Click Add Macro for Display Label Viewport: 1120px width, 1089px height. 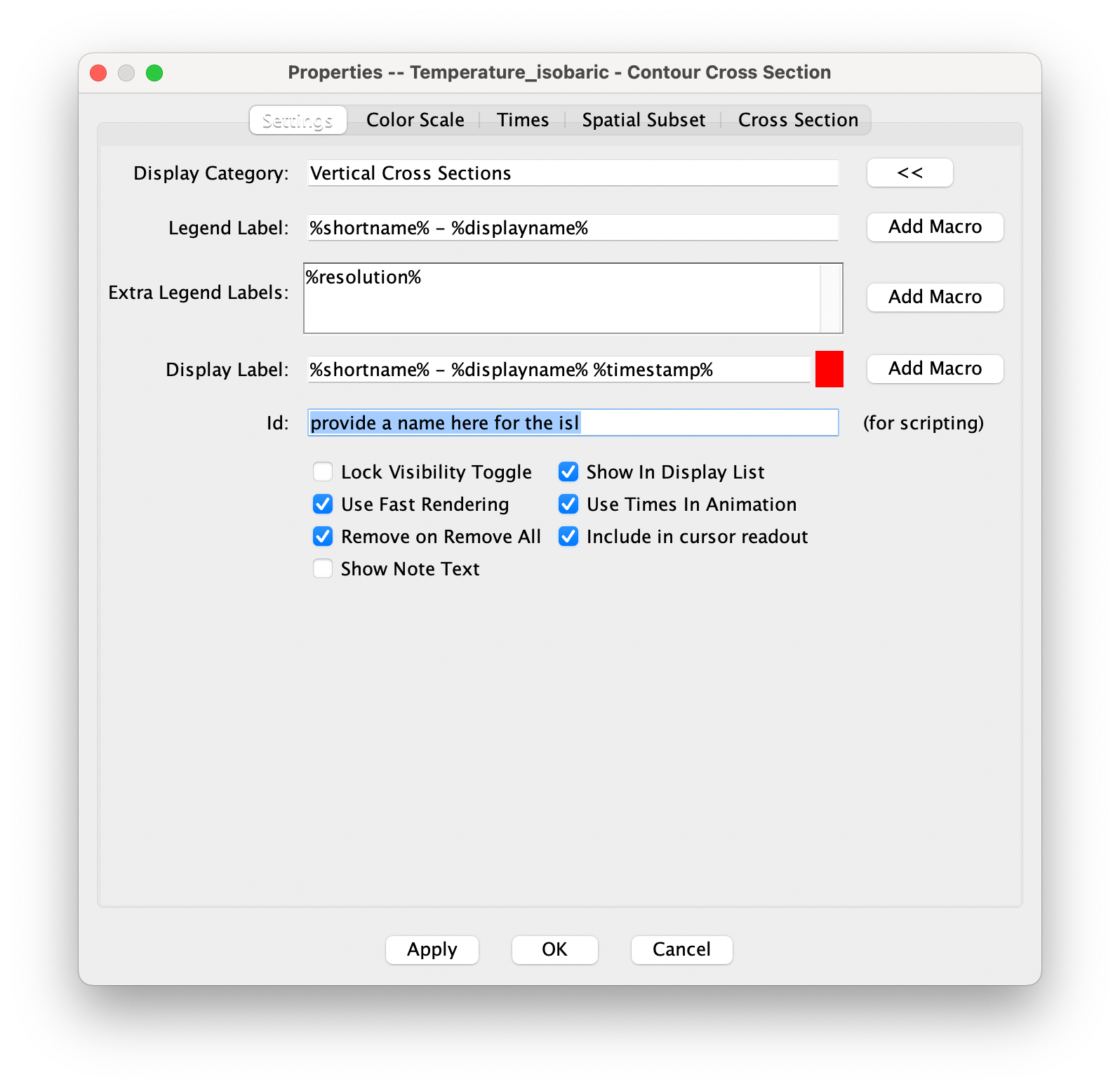pos(934,369)
